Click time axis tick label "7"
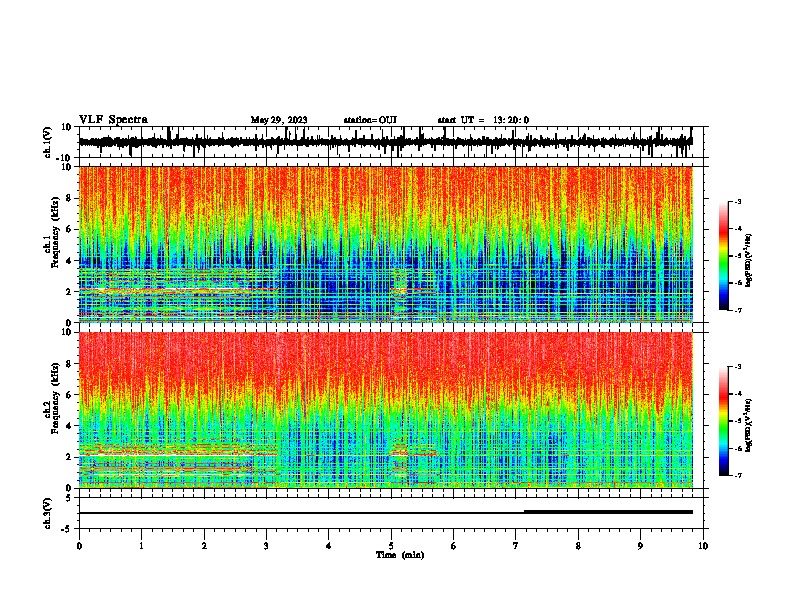Viewport: 792px width, 612px height. click(x=516, y=545)
